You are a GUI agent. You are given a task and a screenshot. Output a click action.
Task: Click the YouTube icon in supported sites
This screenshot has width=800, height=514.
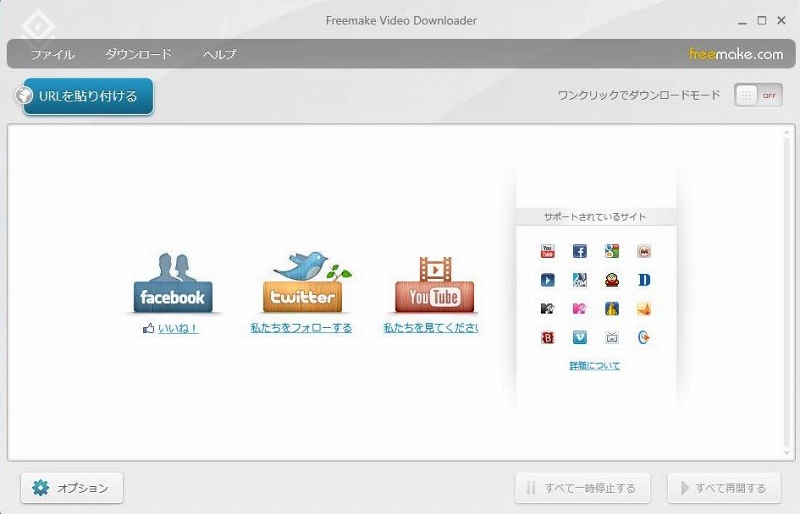click(x=547, y=251)
